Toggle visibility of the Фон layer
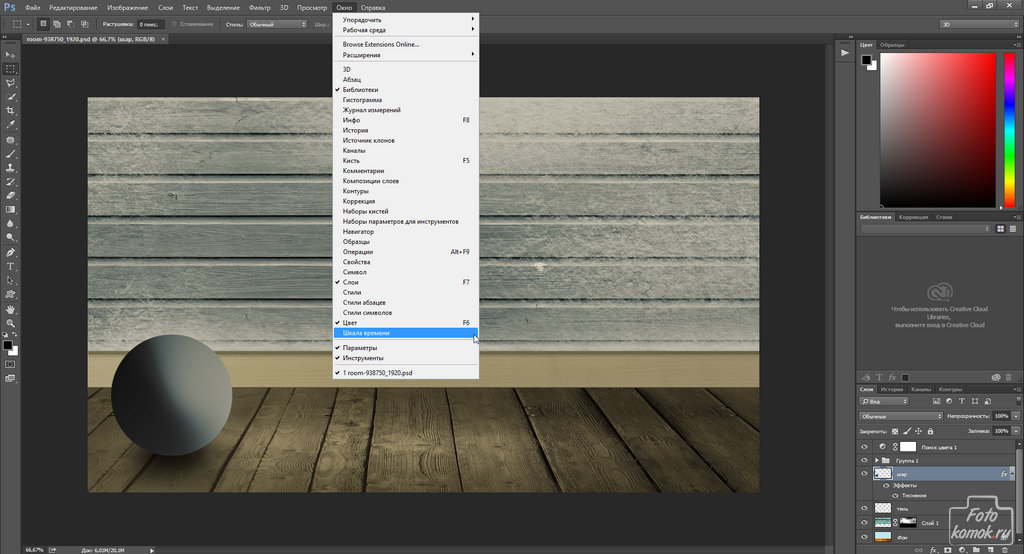Screen dimensions: 1024x554 (865, 536)
